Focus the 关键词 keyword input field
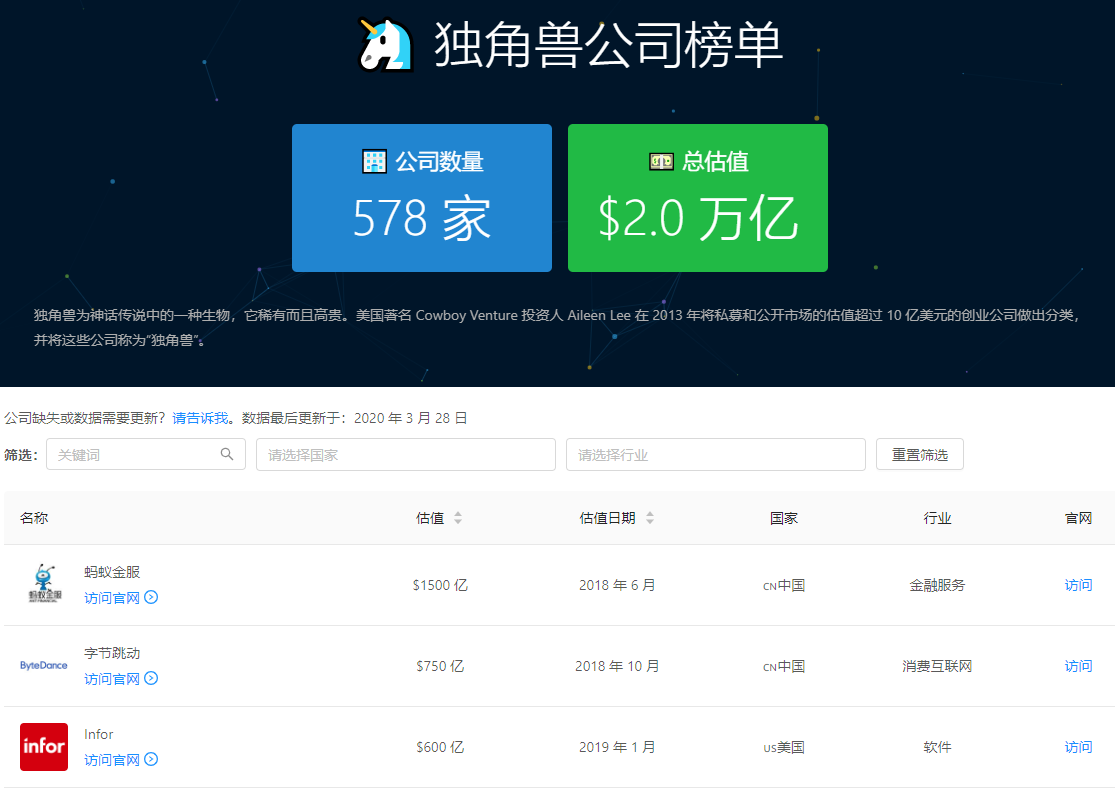 (x=146, y=454)
